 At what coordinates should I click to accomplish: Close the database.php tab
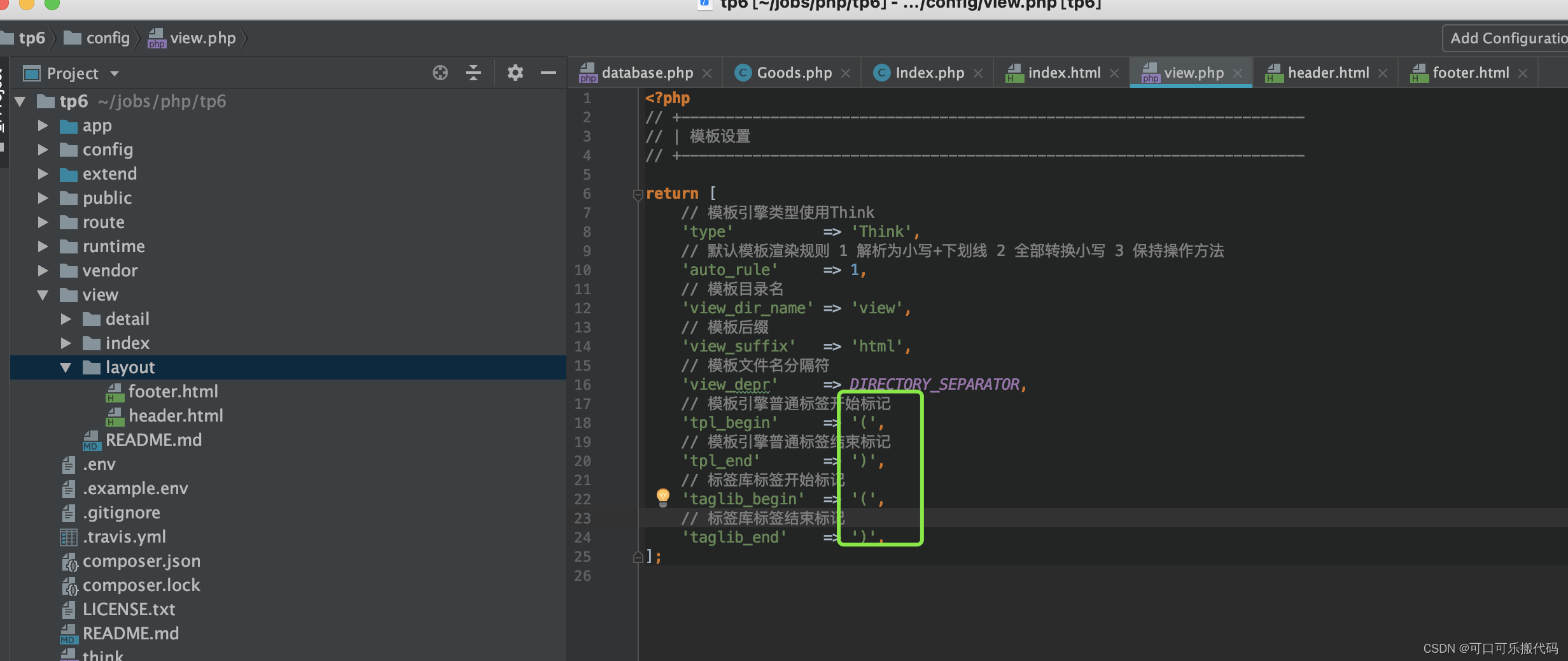[x=707, y=73]
